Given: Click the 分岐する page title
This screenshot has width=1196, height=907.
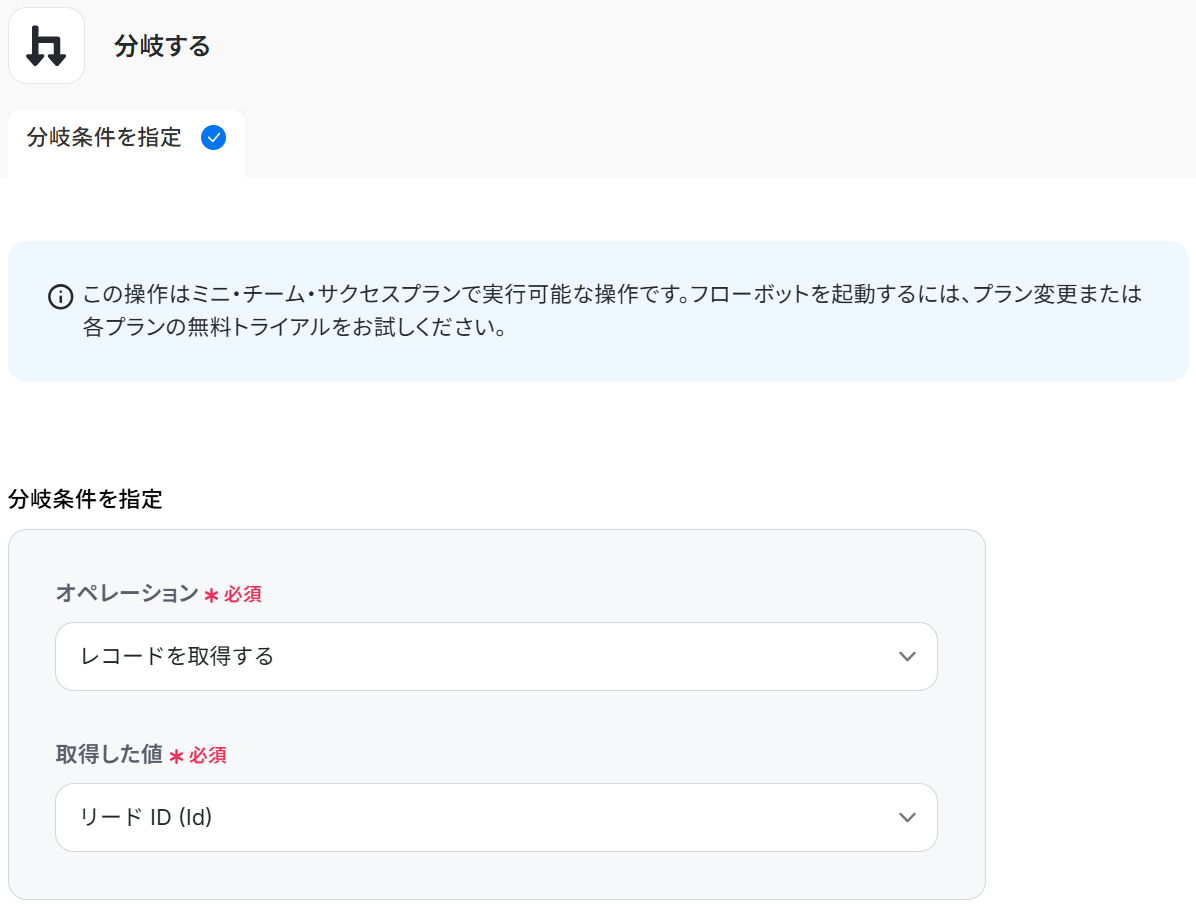Looking at the screenshot, I should (x=162, y=46).
